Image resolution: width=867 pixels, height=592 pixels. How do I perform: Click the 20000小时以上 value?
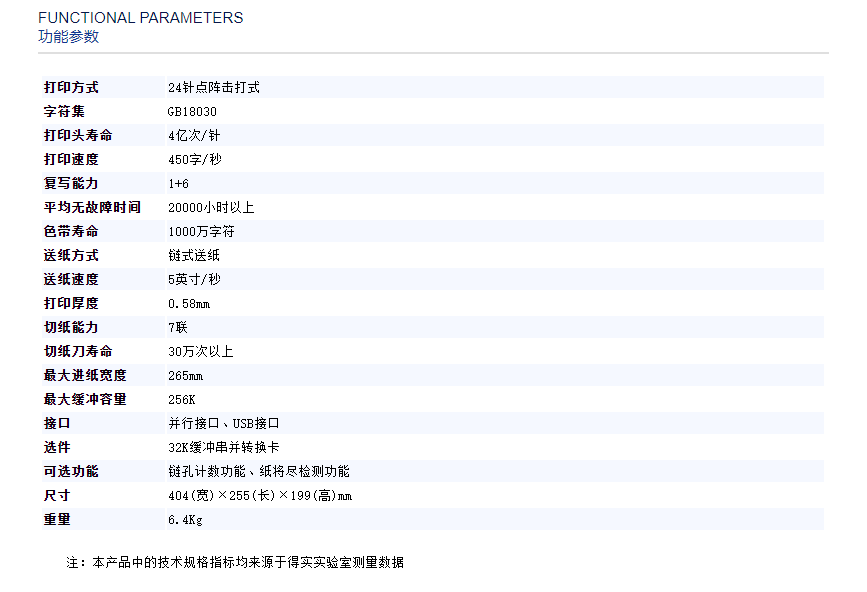coord(211,208)
